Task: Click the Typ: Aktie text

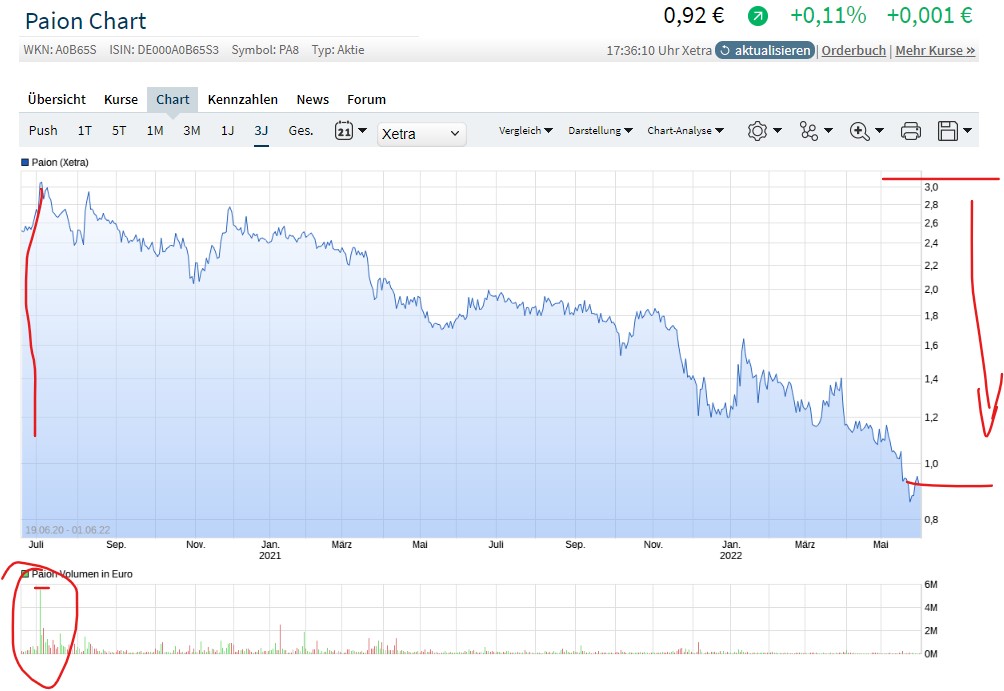Action: [x=338, y=50]
